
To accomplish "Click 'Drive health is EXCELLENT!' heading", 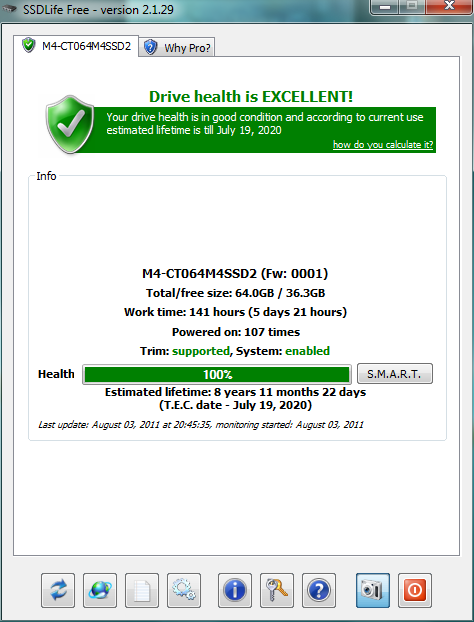I will [251, 96].
